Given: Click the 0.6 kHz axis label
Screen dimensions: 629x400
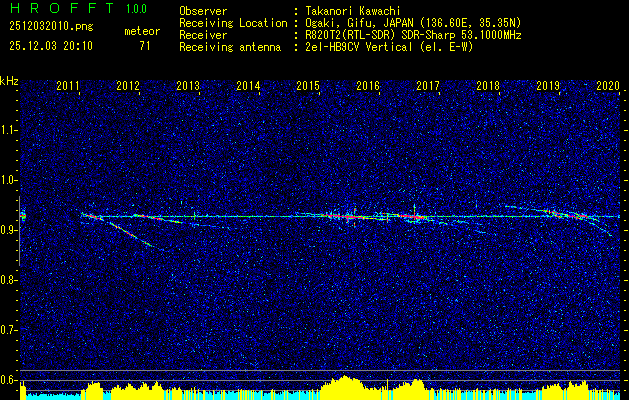Looking at the screenshot, I should pyautogui.click(x=9, y=380).
